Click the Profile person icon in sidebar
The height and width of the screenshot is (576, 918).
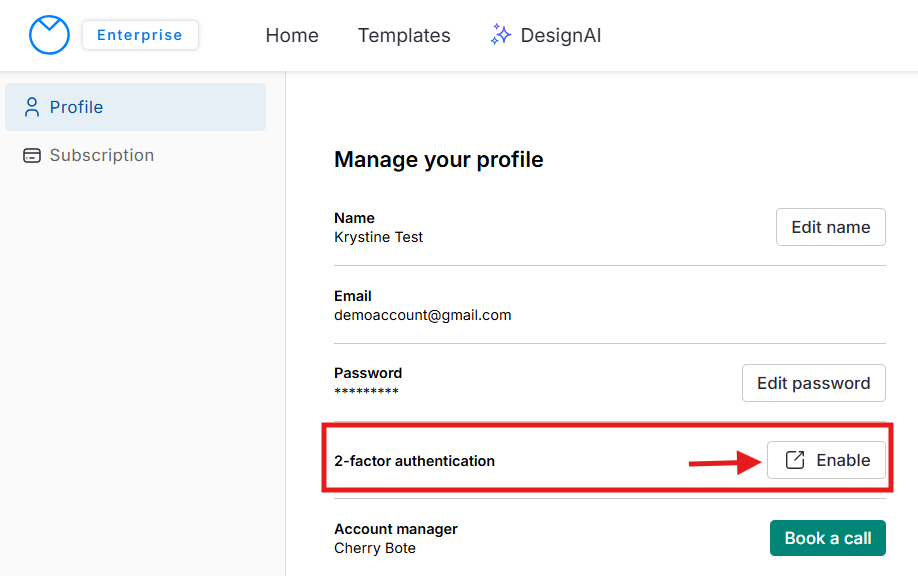(x=32, y=107)
